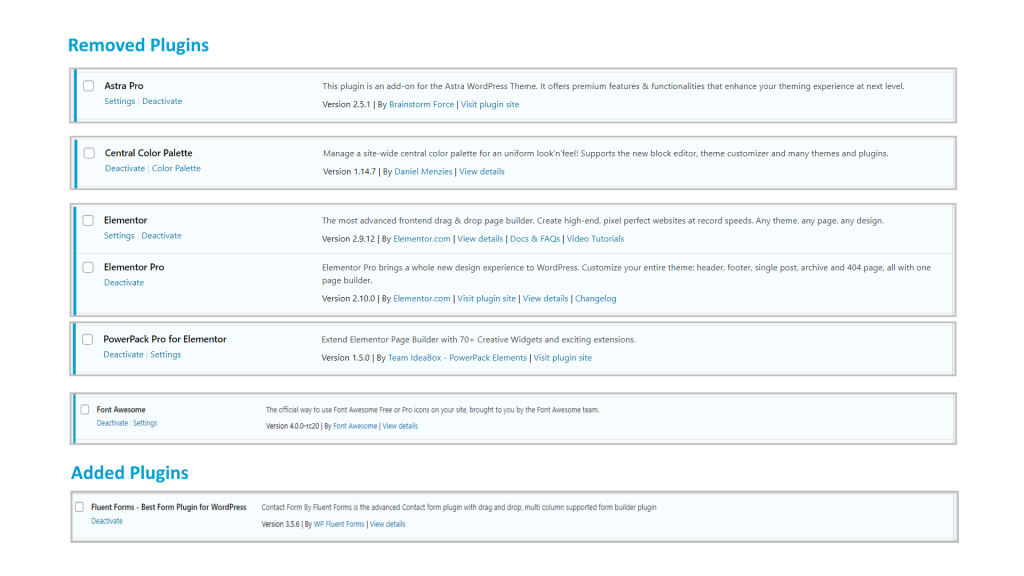Open Elementor Pro Changelog link
This screenshot has width=1024, height=576.
(x=596, y=298)
